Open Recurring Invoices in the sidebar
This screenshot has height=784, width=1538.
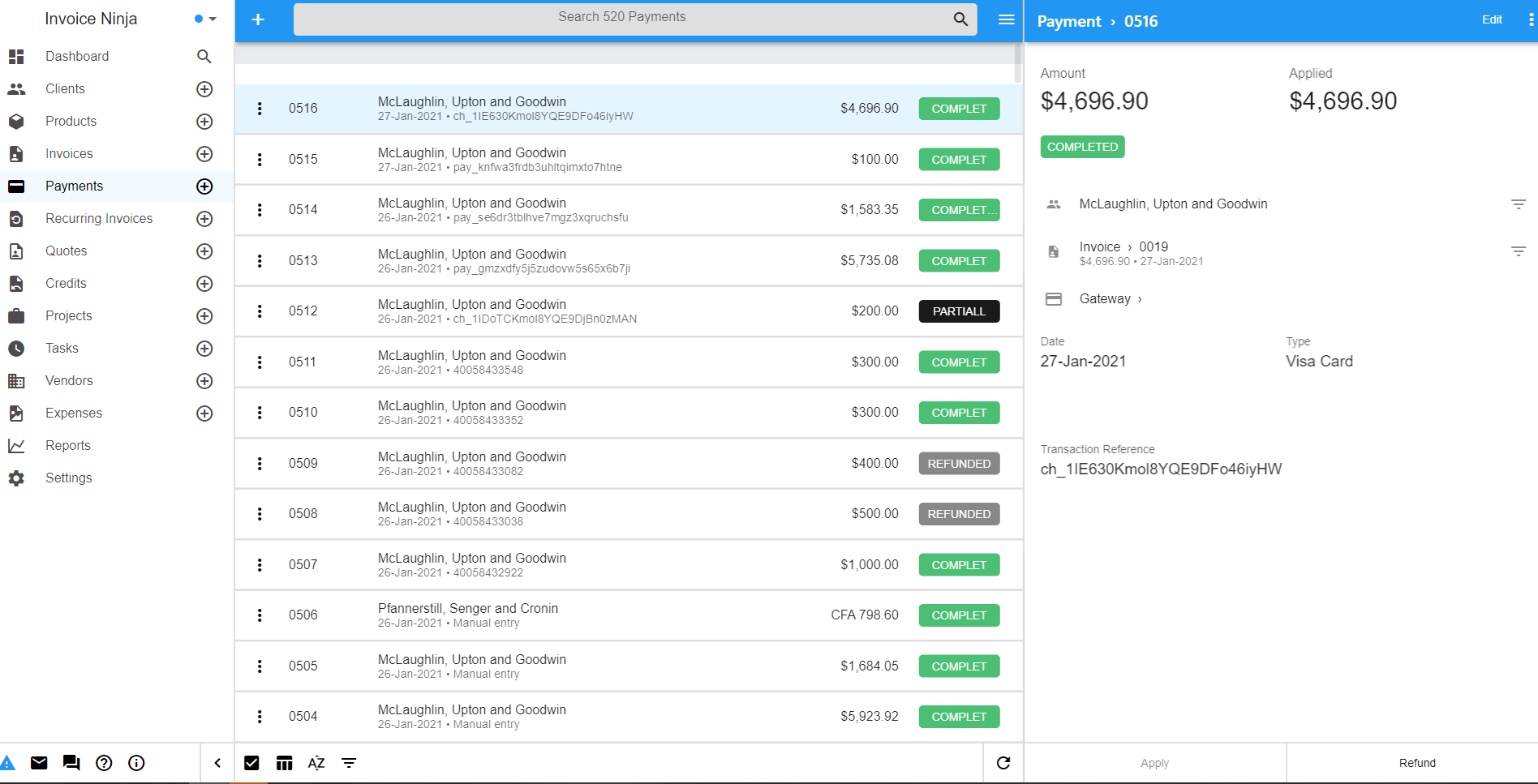pyautogui.click(x=99, y=219)
